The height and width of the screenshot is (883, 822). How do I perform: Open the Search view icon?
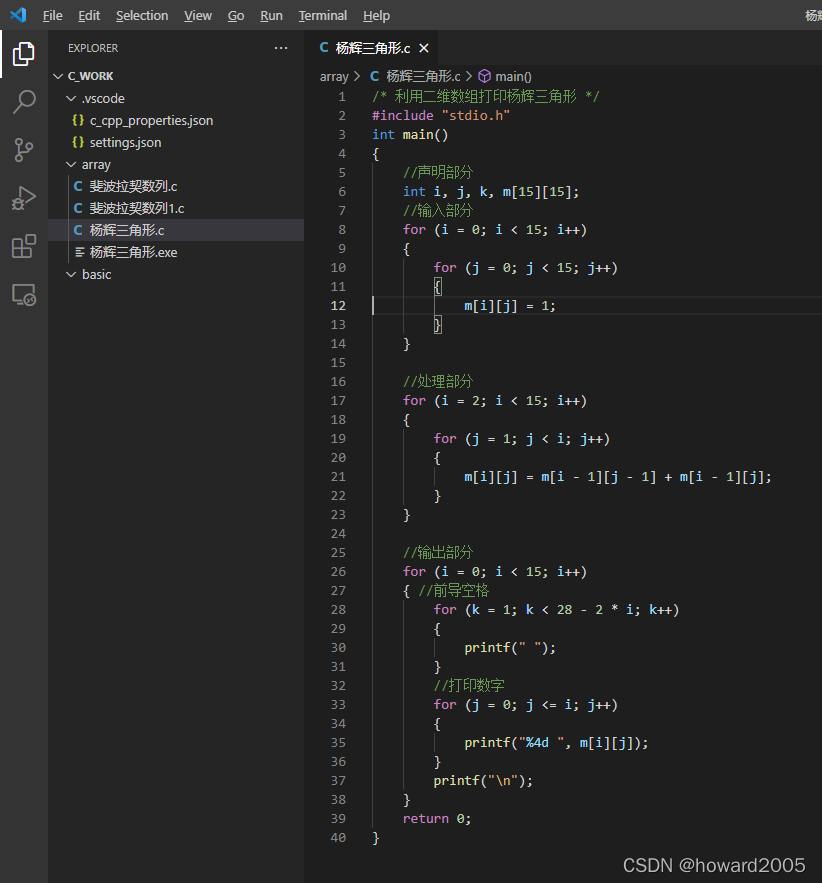(24, 102)
